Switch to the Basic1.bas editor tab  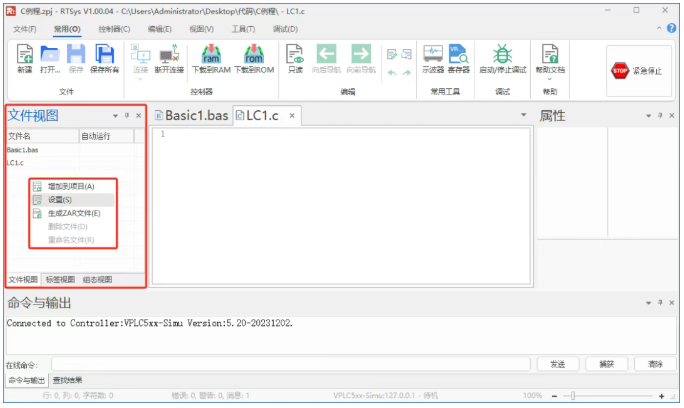pos(191,116)
